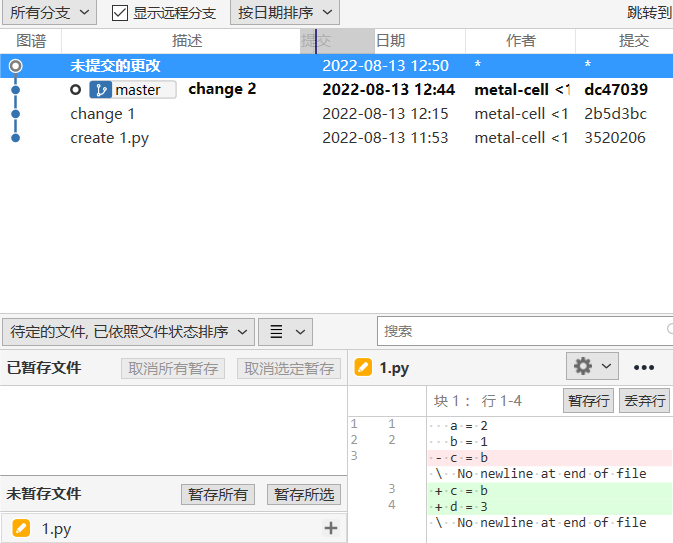
Task: Click the graph node for change 1
Action: [x=15, y=114]
